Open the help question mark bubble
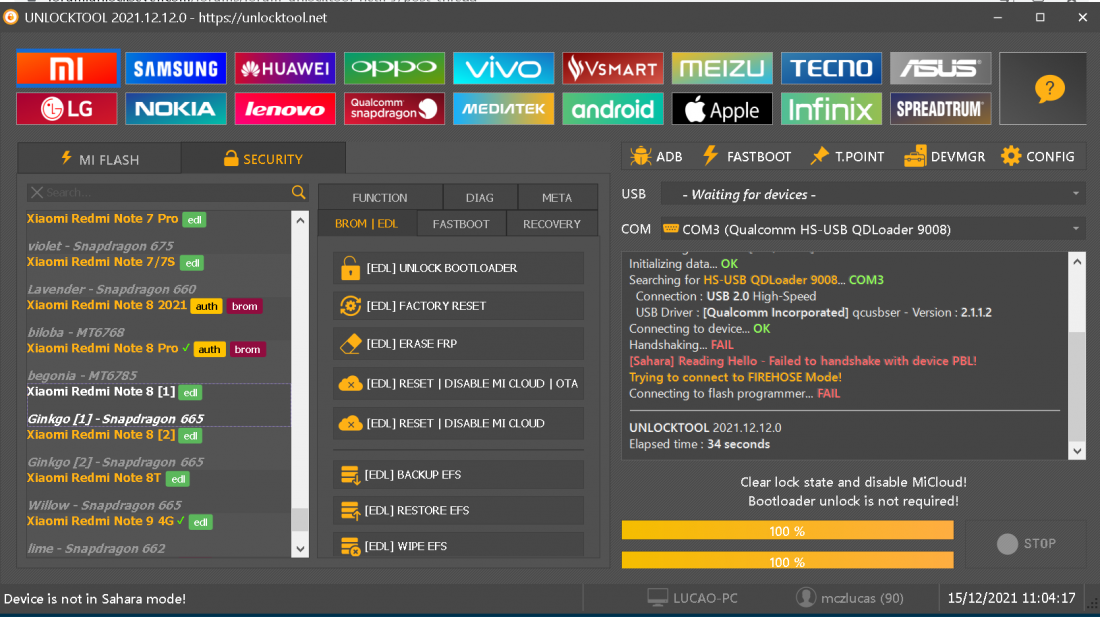 pyautogui.click(x=1049, y=88)
